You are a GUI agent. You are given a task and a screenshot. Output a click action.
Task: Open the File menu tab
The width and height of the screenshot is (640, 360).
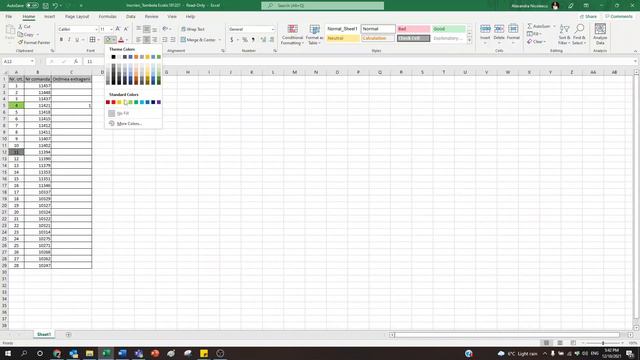coord(9,17)
